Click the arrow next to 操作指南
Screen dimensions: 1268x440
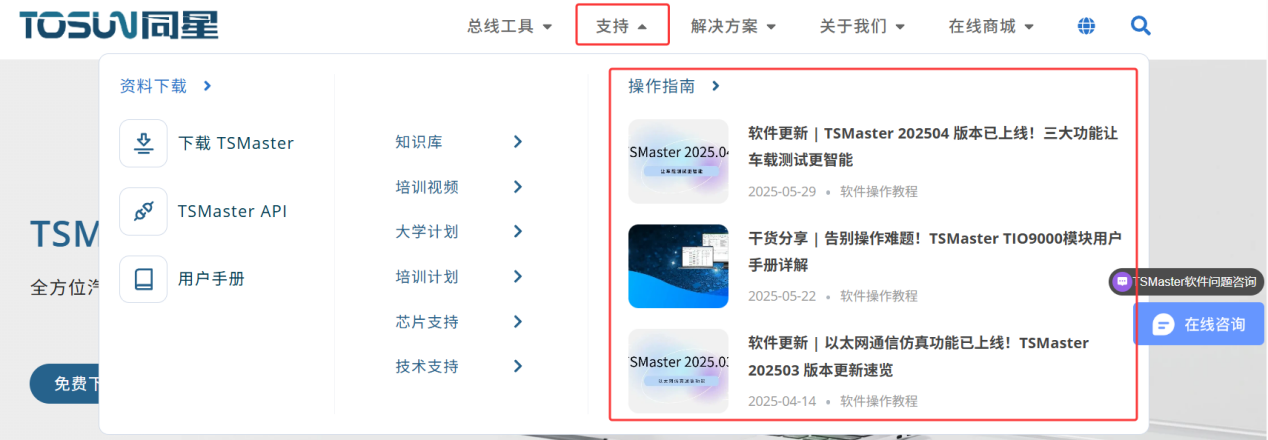tap(716, 86)
